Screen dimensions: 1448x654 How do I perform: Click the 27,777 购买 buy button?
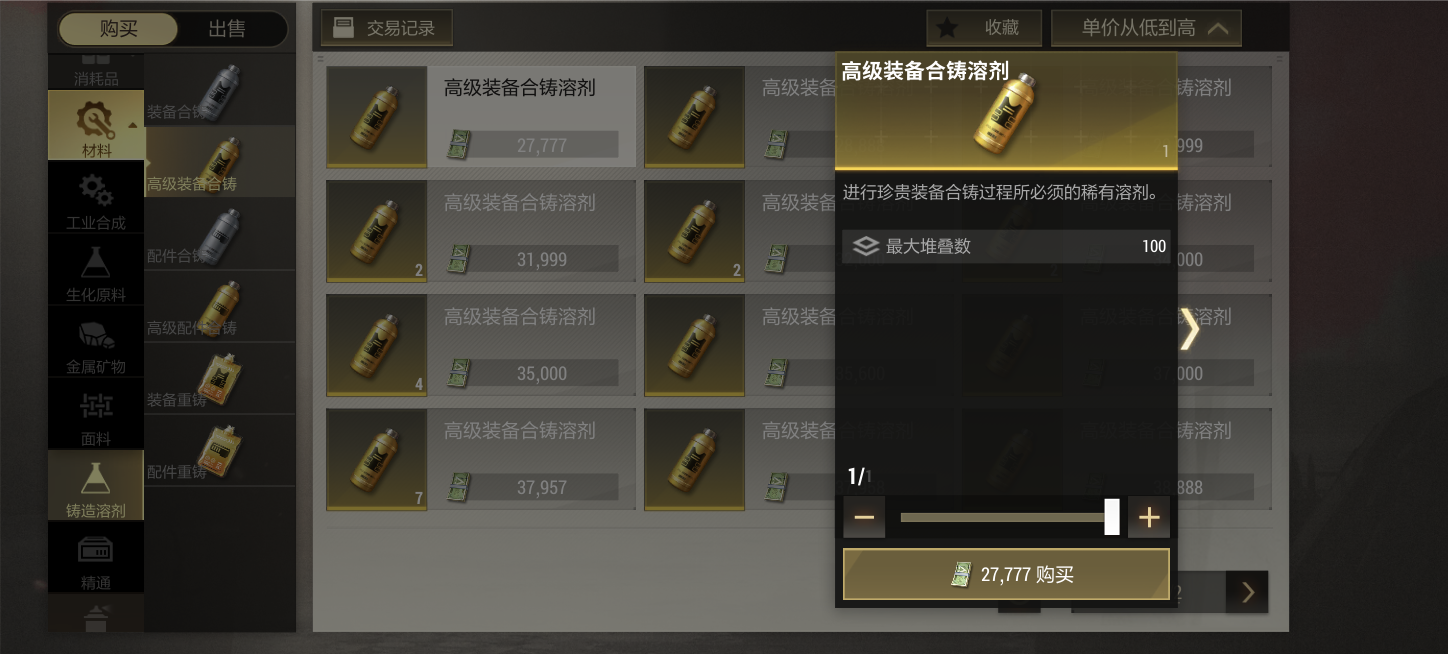(x=1006, y=574)
